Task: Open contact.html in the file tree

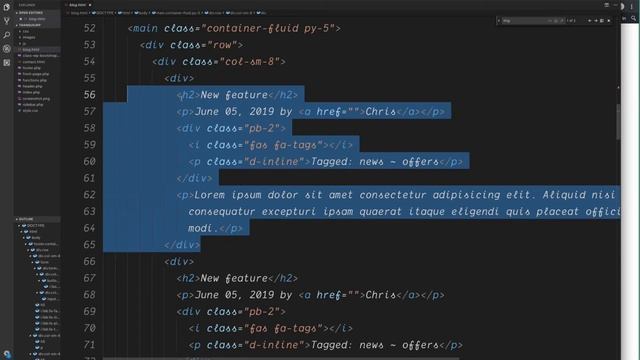Action: pos(33,62)
